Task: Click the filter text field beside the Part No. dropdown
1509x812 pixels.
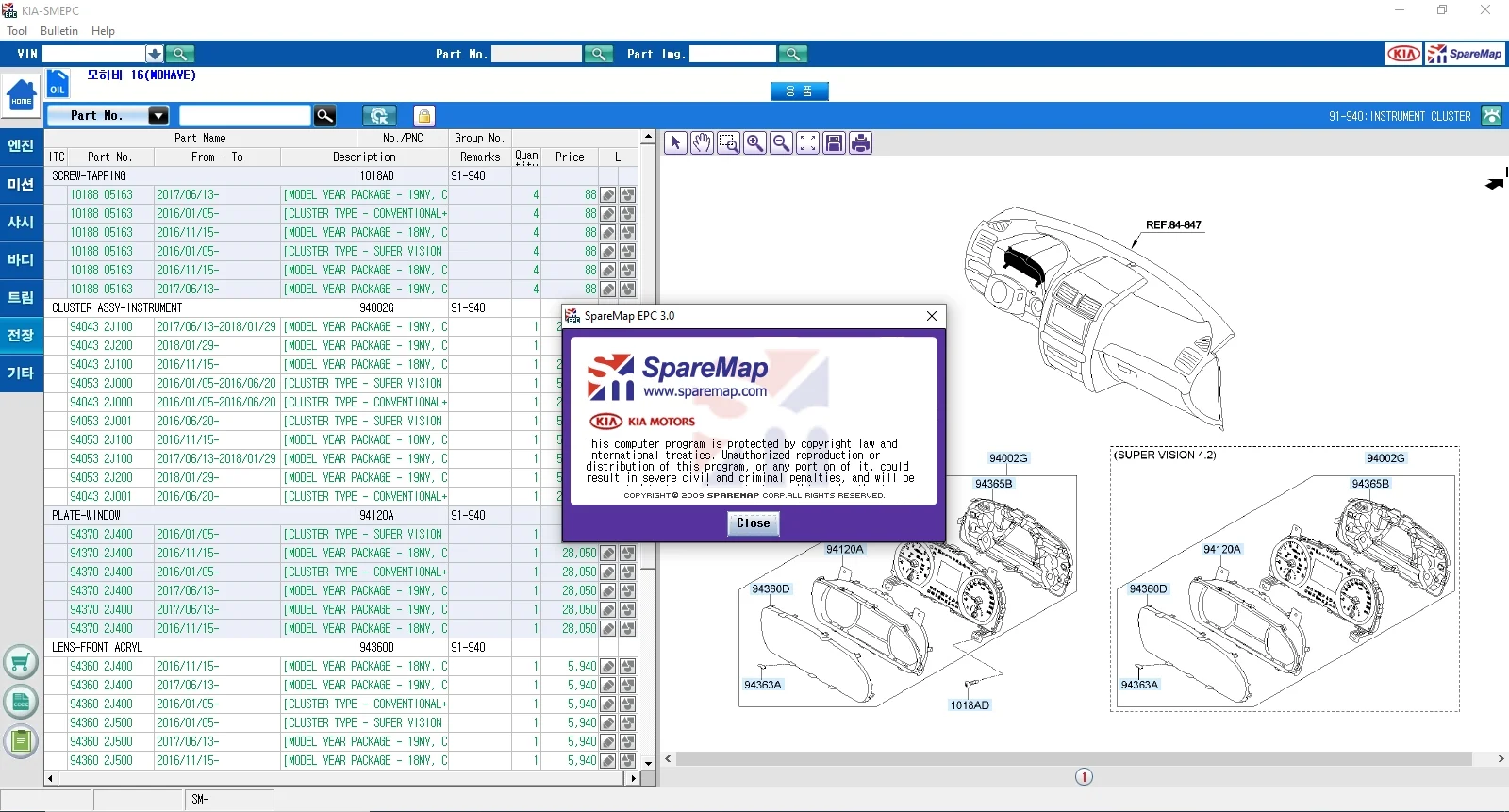Action: 245,115
